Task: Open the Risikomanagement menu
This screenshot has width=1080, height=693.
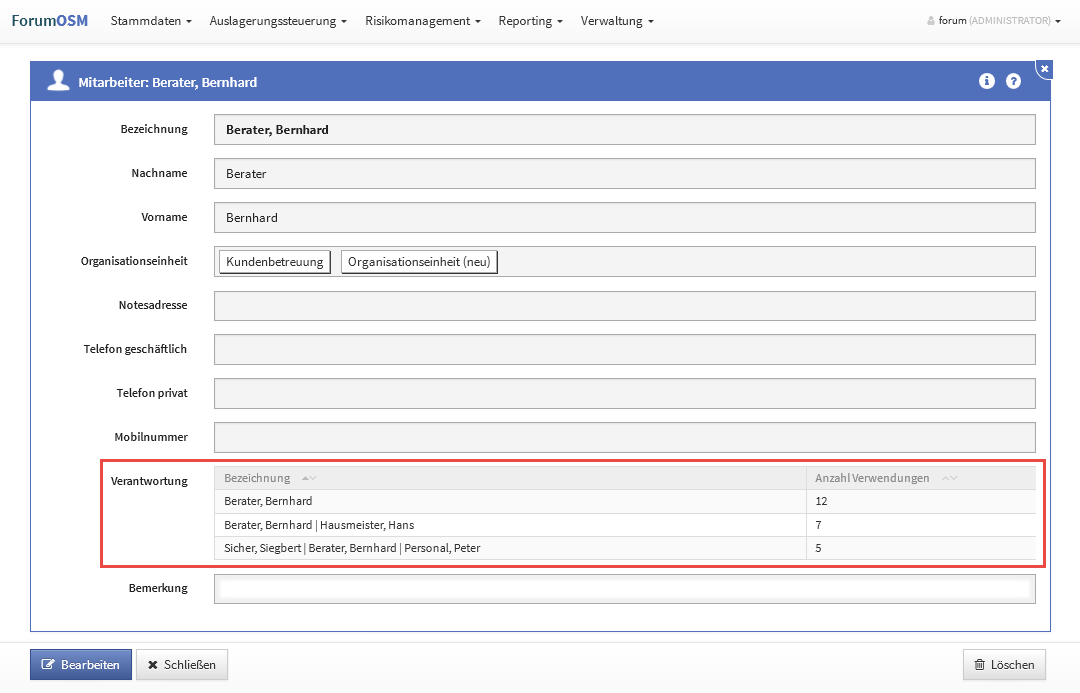Action: pos(423,21)
